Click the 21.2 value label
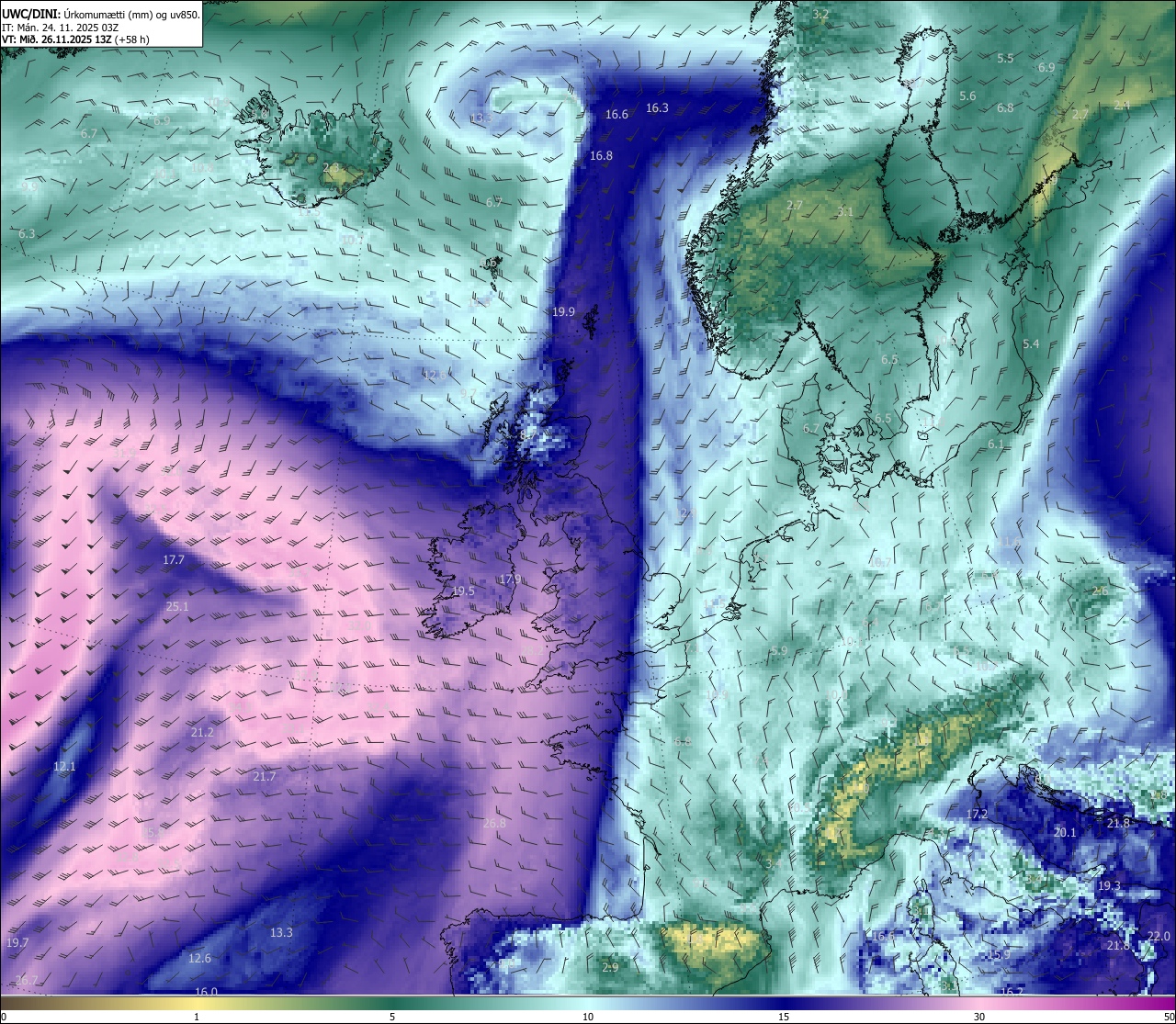1176x1024 pixels. click(202, 732)
